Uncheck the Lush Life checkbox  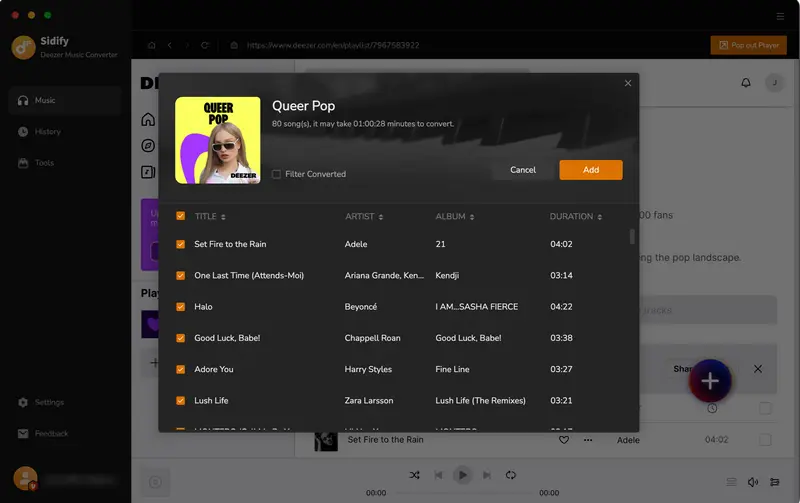point(181,400)
